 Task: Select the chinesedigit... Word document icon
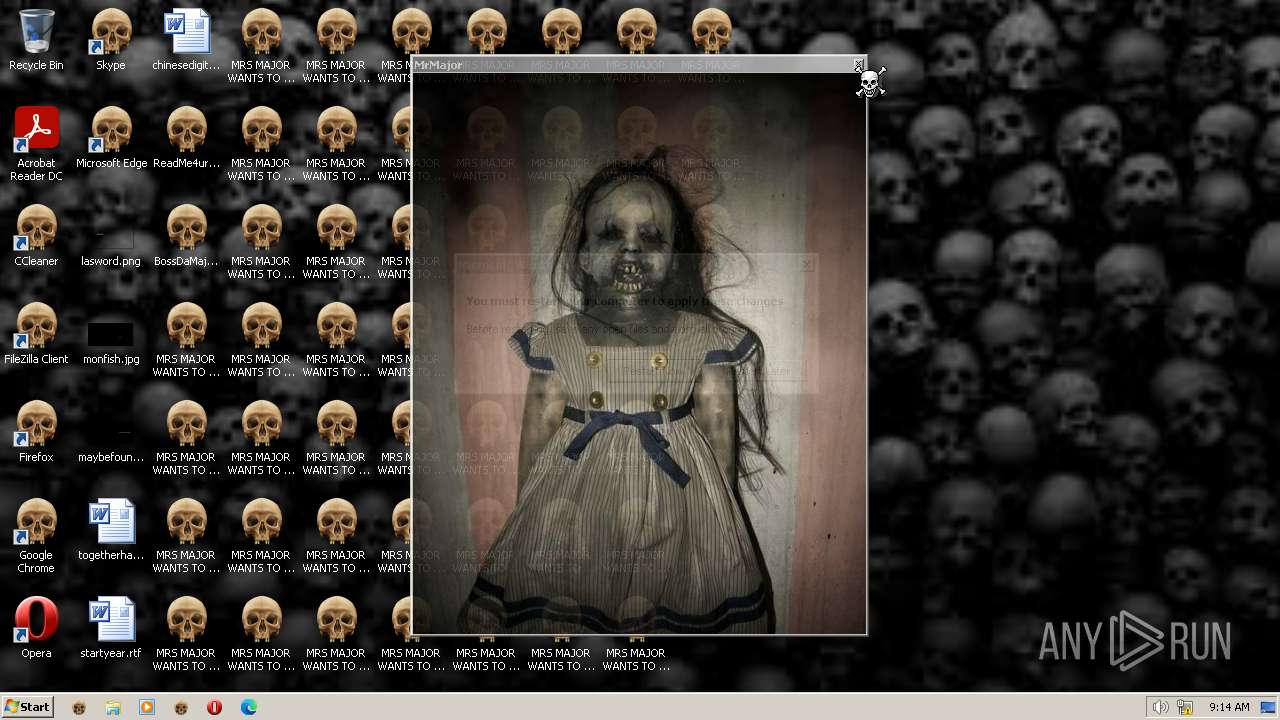tap(186, 40)
